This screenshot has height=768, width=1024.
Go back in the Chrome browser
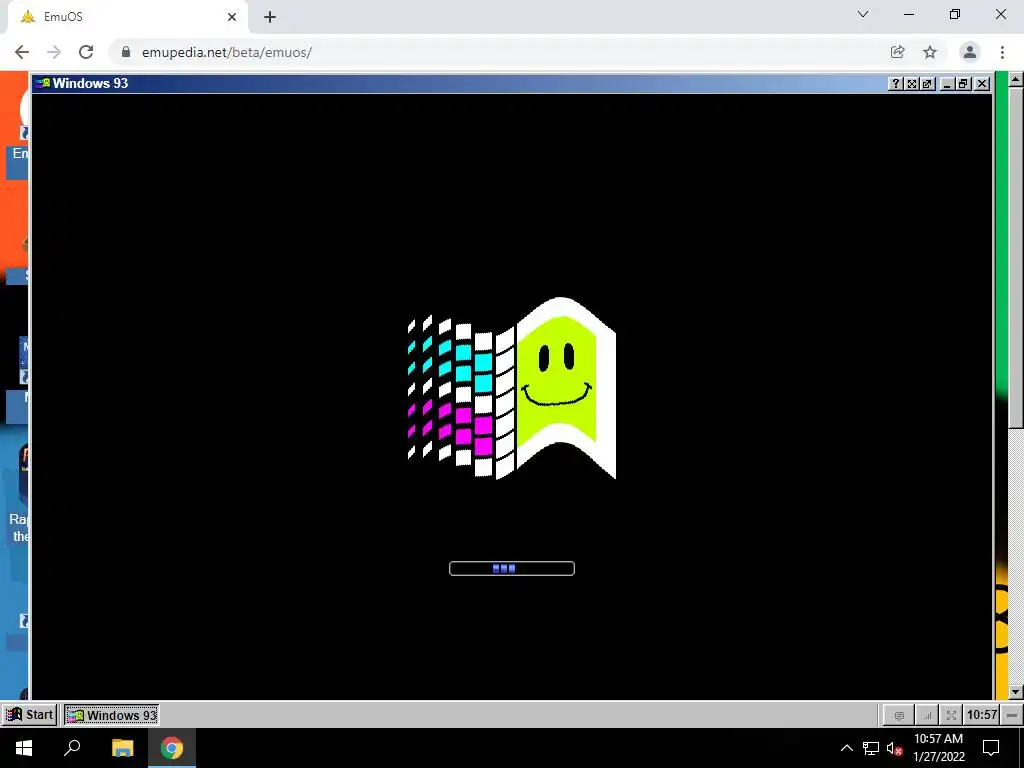click(x=22, y=52)
